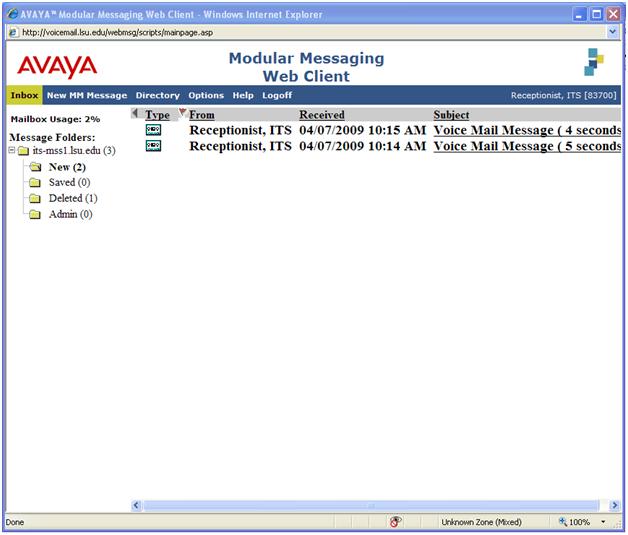This screenshot has height=535, width=628.
Task: Sort messages by Type column
Action: (x=157, y=115)
